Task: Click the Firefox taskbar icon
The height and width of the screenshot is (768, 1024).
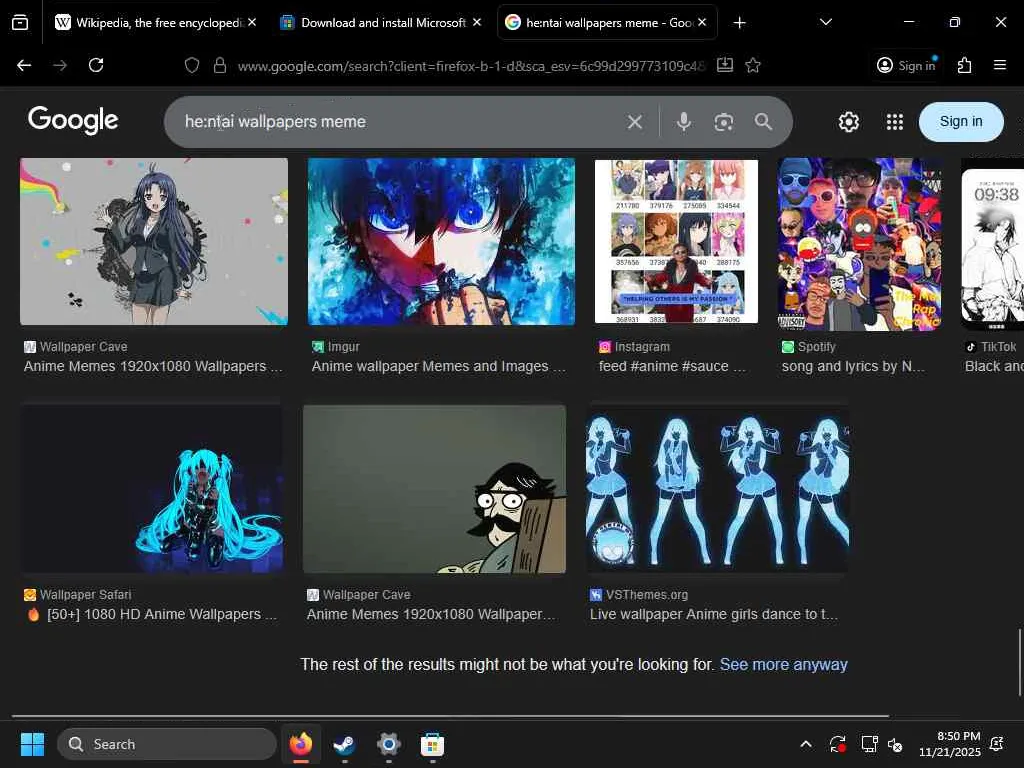Action: coord(301,744)
